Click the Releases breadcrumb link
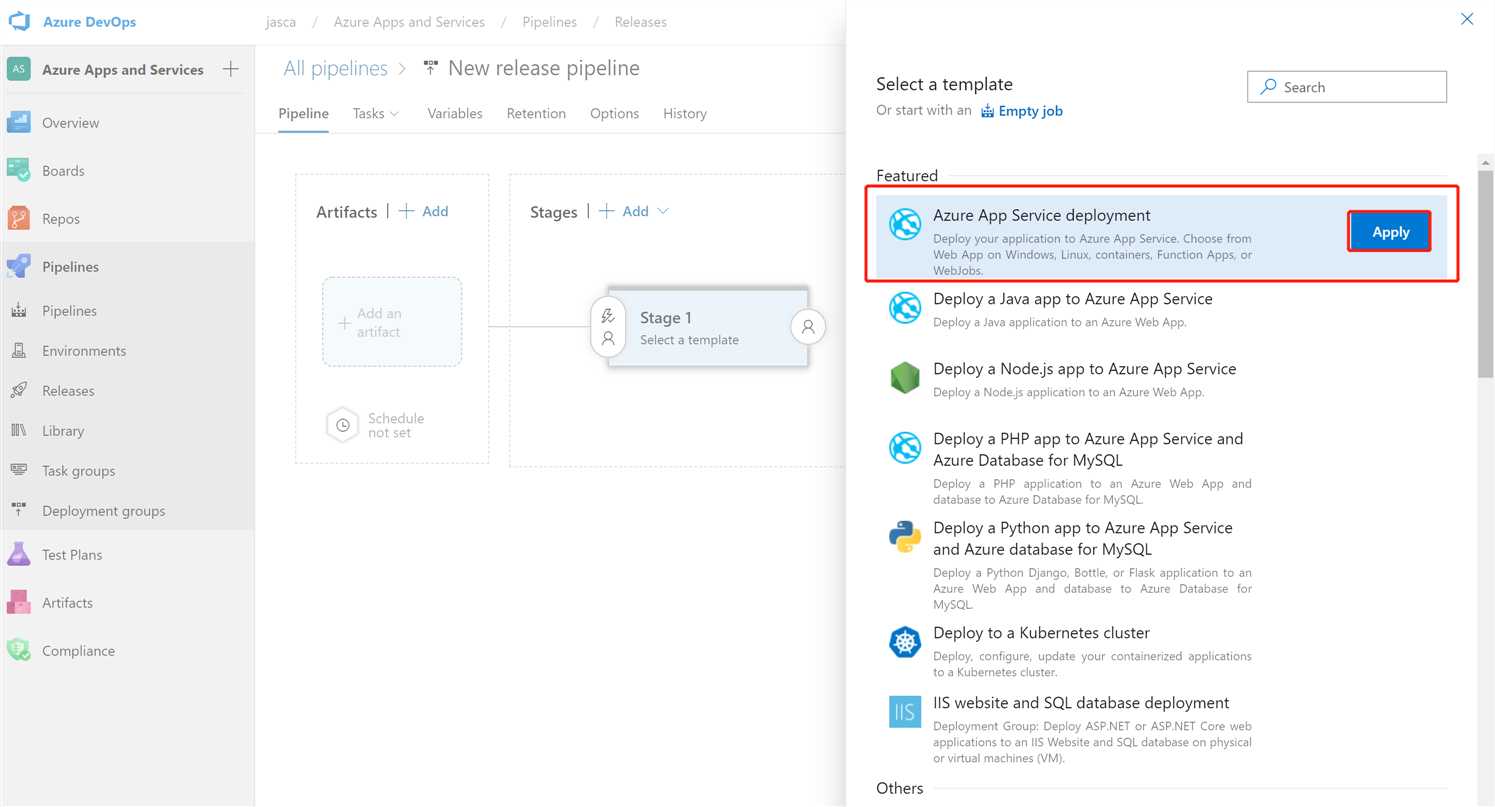Image resolution: width=1495 pixels, height=807 pixels. [641, 22]
